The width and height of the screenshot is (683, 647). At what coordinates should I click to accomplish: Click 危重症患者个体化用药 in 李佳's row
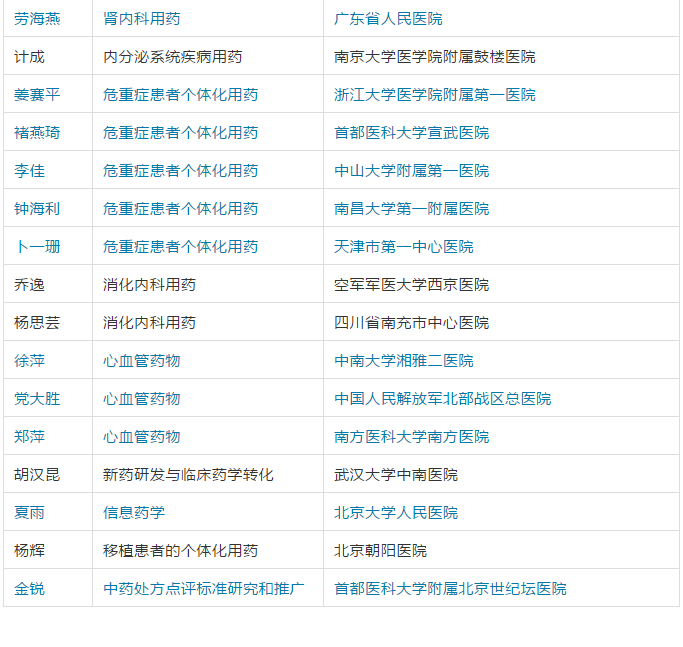coord(180,170)
